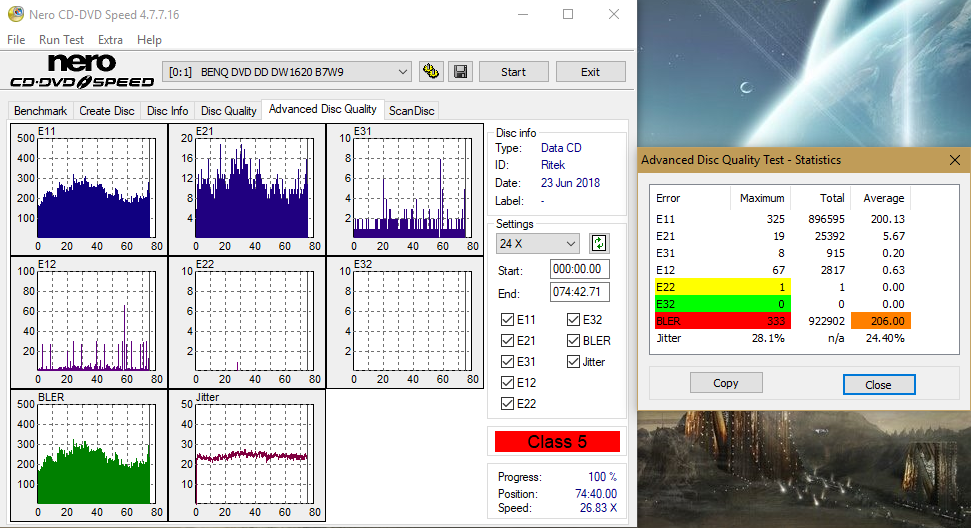Open the Extra menu
971x528 pixels.
(x=110, y=40)
